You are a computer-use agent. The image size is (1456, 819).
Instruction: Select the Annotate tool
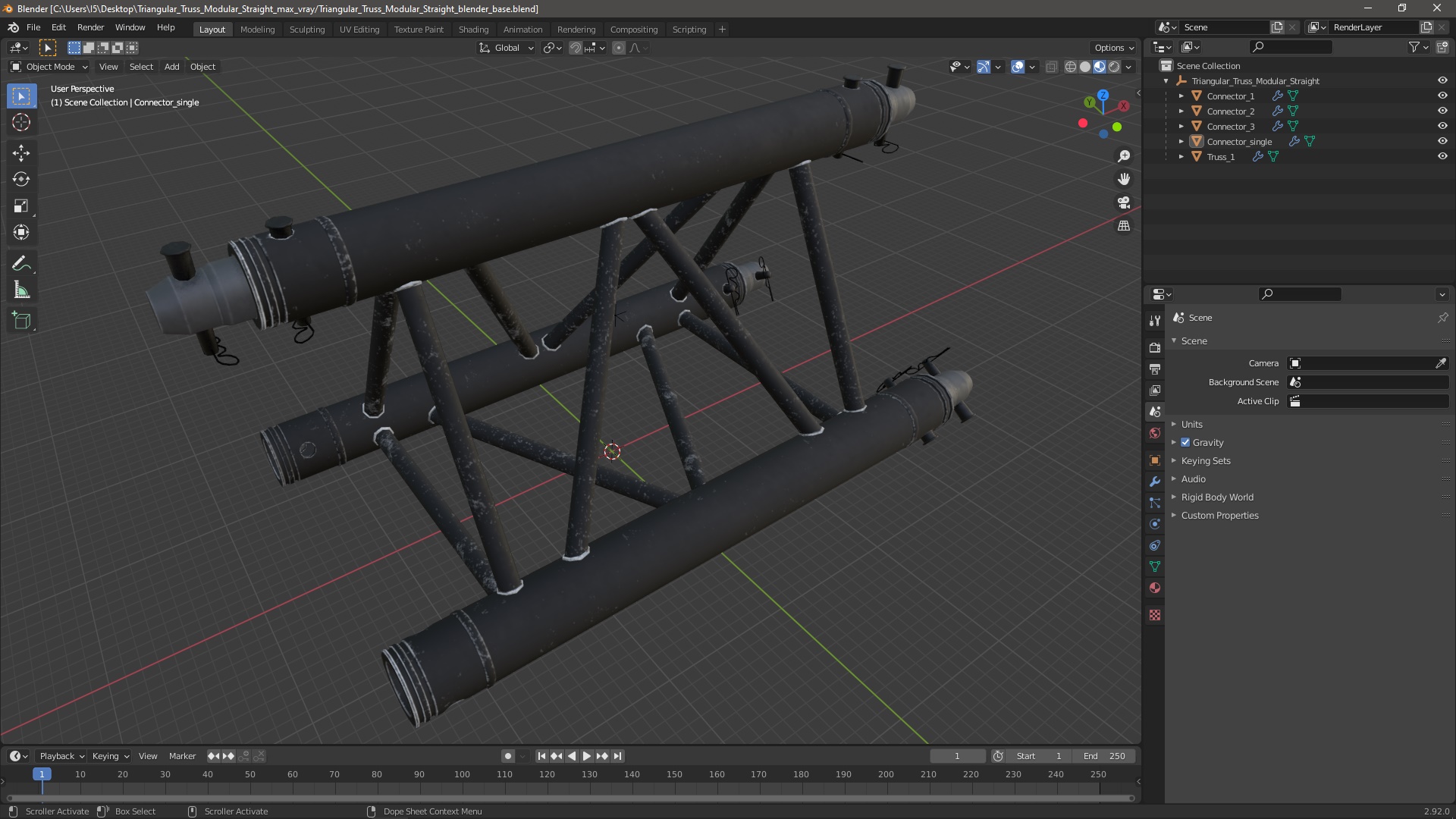21,264
